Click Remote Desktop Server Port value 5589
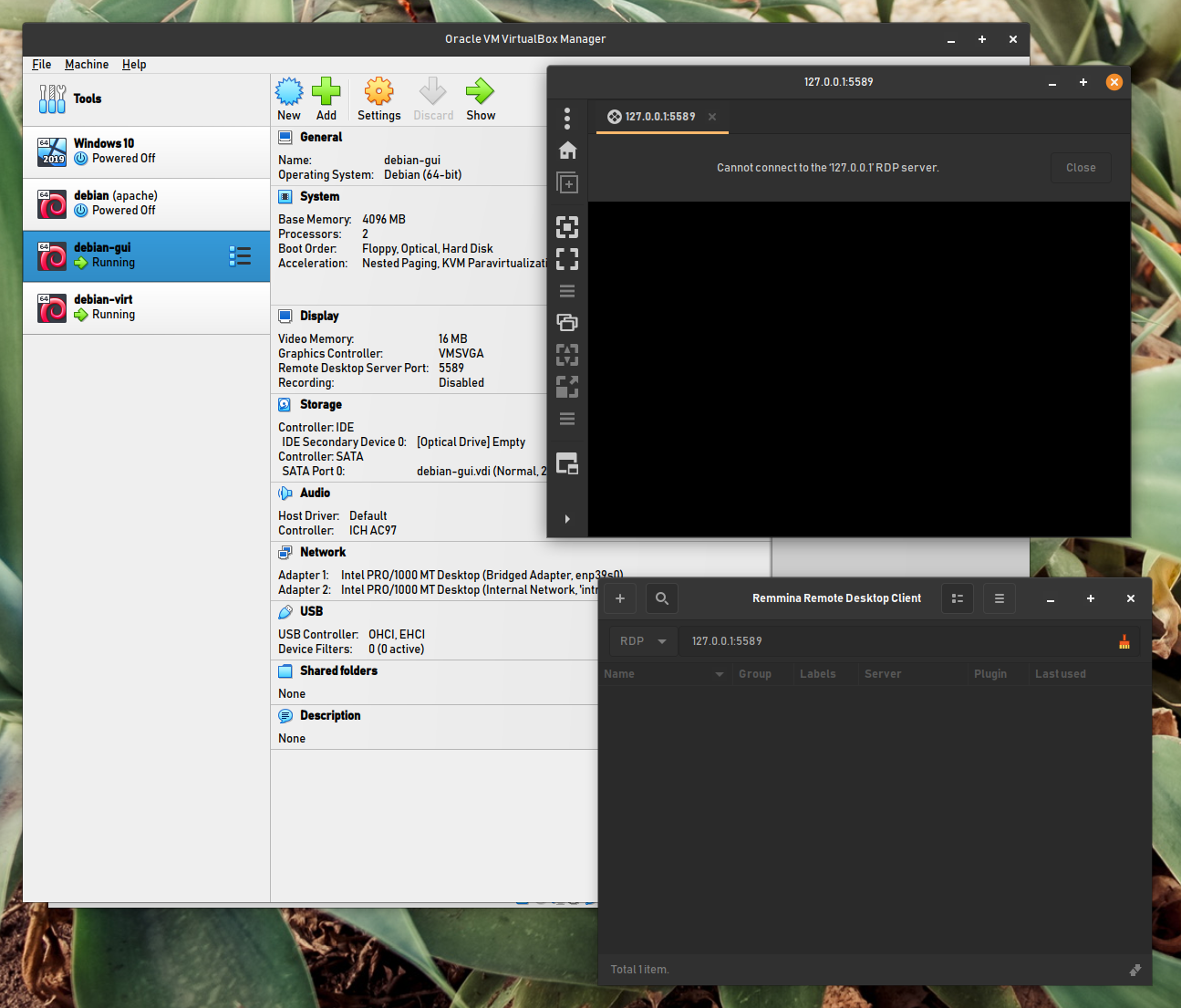1181x1008 pixels. click(451, 369)
